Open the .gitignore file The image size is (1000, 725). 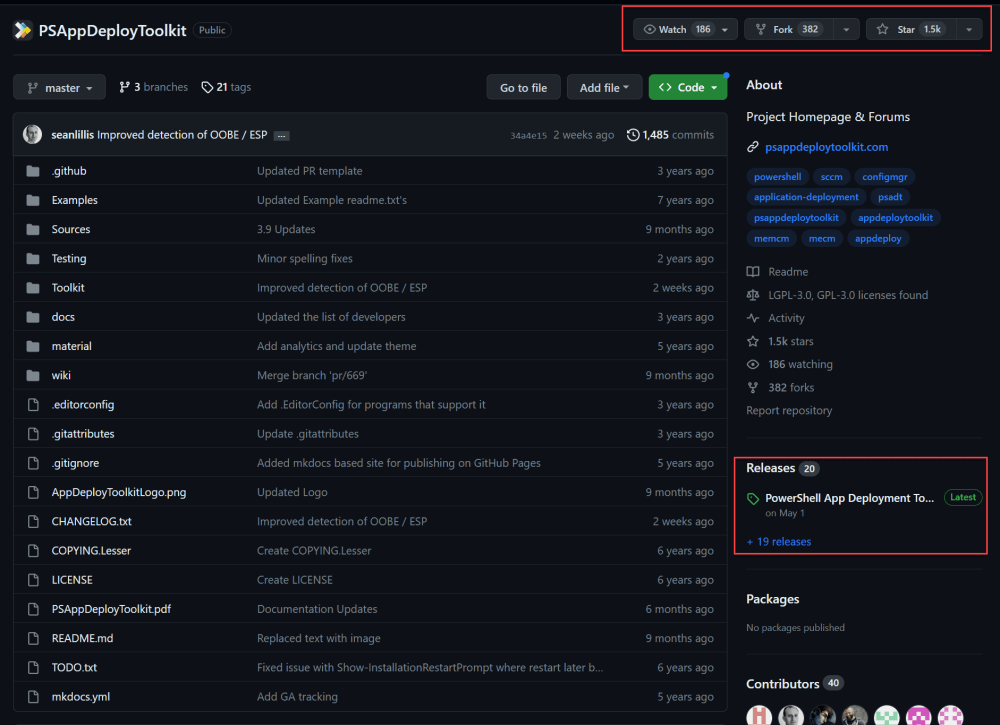point(75,463)
